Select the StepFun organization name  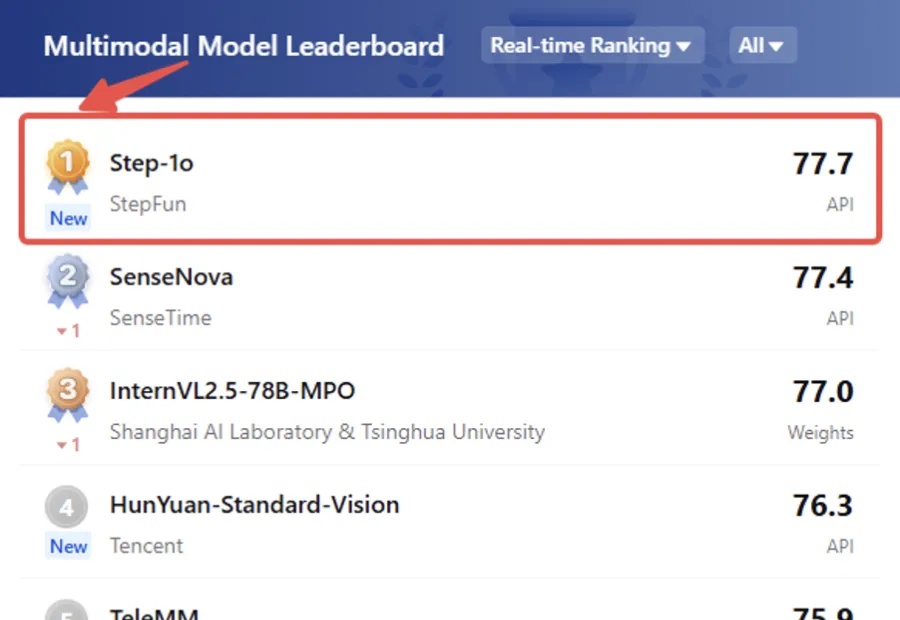click(x=148, y=204)
